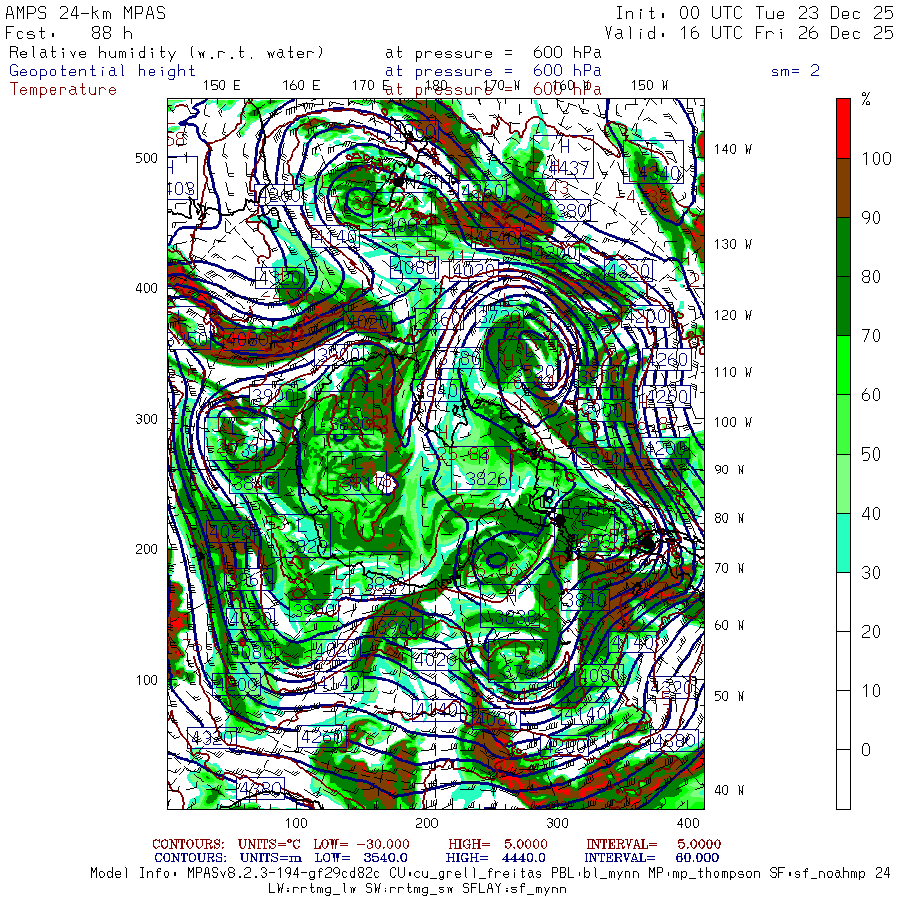Click the red top segment of humidity color bar

click(843, 129)
